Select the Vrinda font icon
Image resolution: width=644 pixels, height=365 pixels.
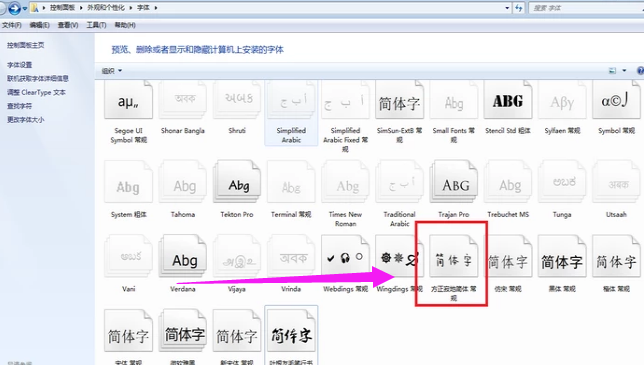291,256
